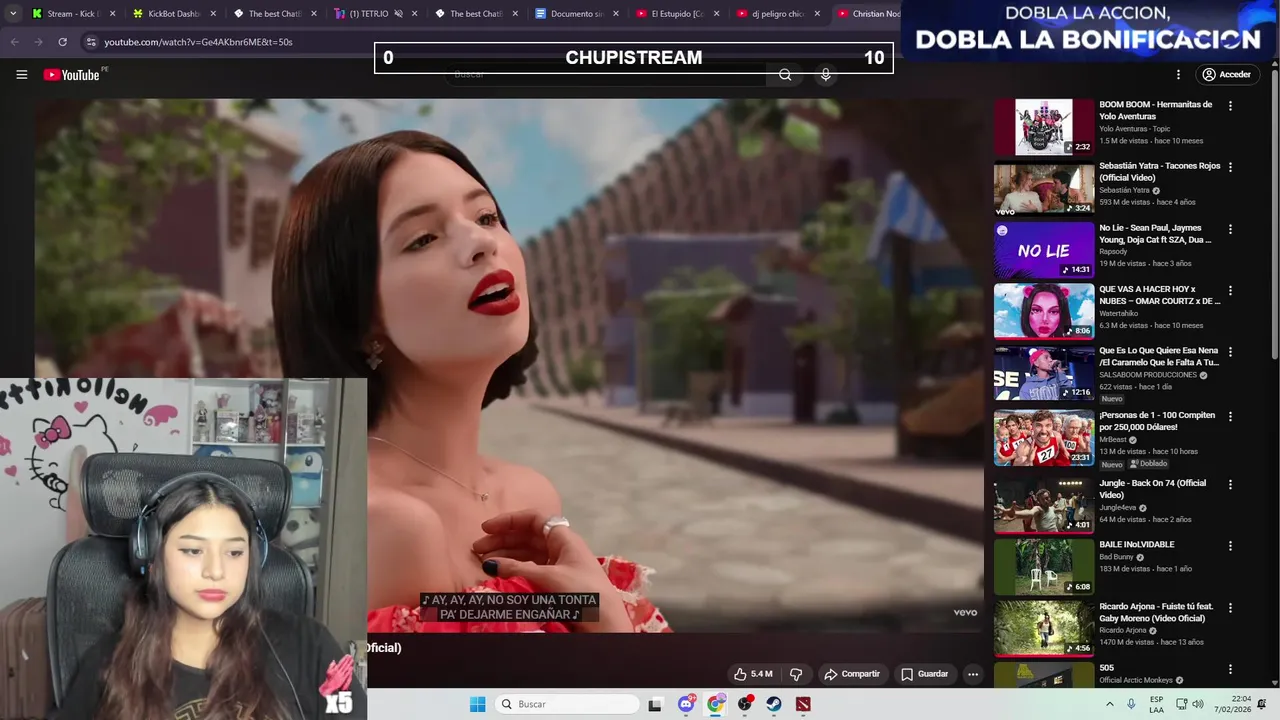Focus the youtube.com address bar URL

198,42
